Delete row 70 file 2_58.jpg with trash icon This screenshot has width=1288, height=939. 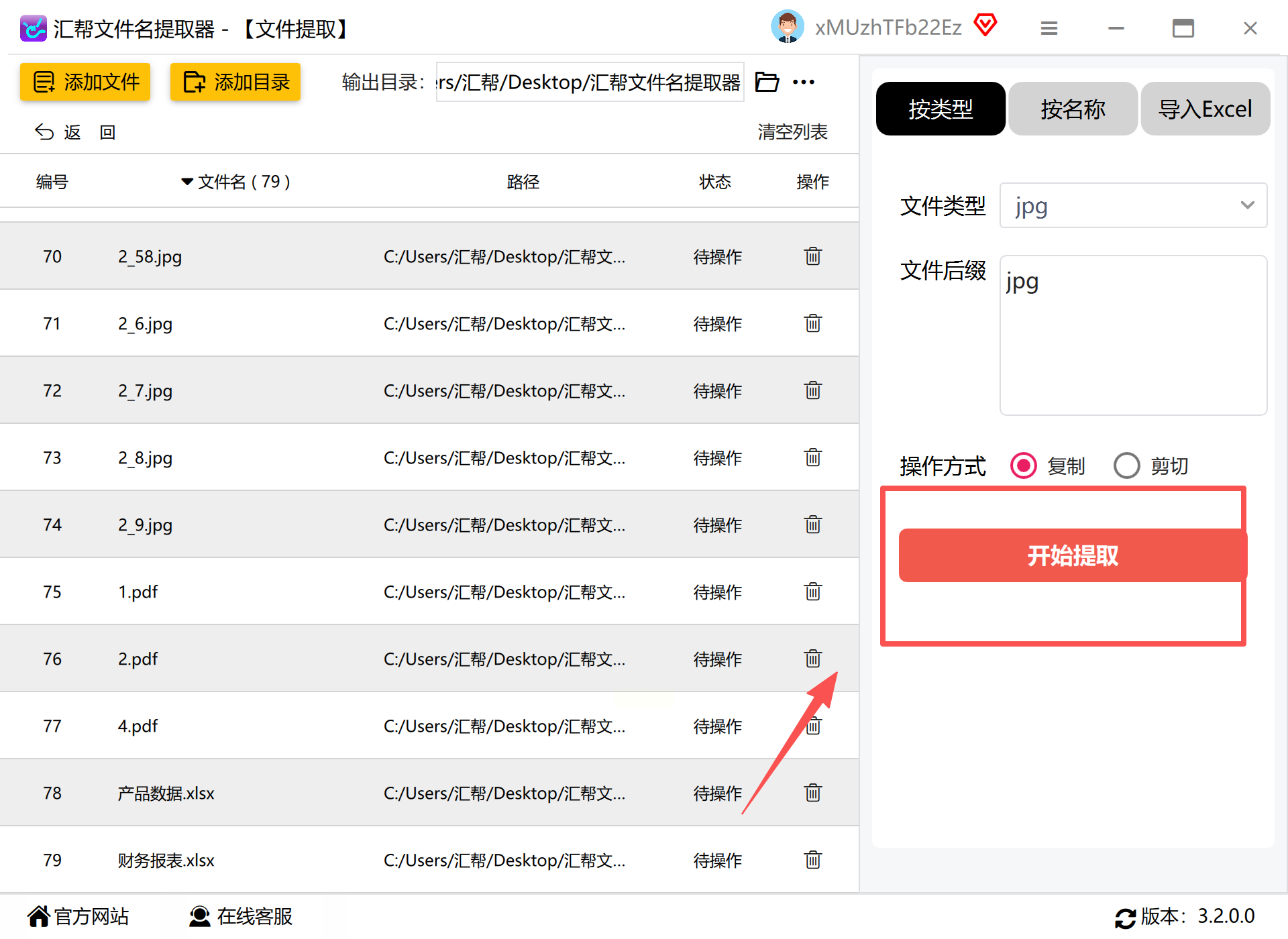tap(812, 256)
